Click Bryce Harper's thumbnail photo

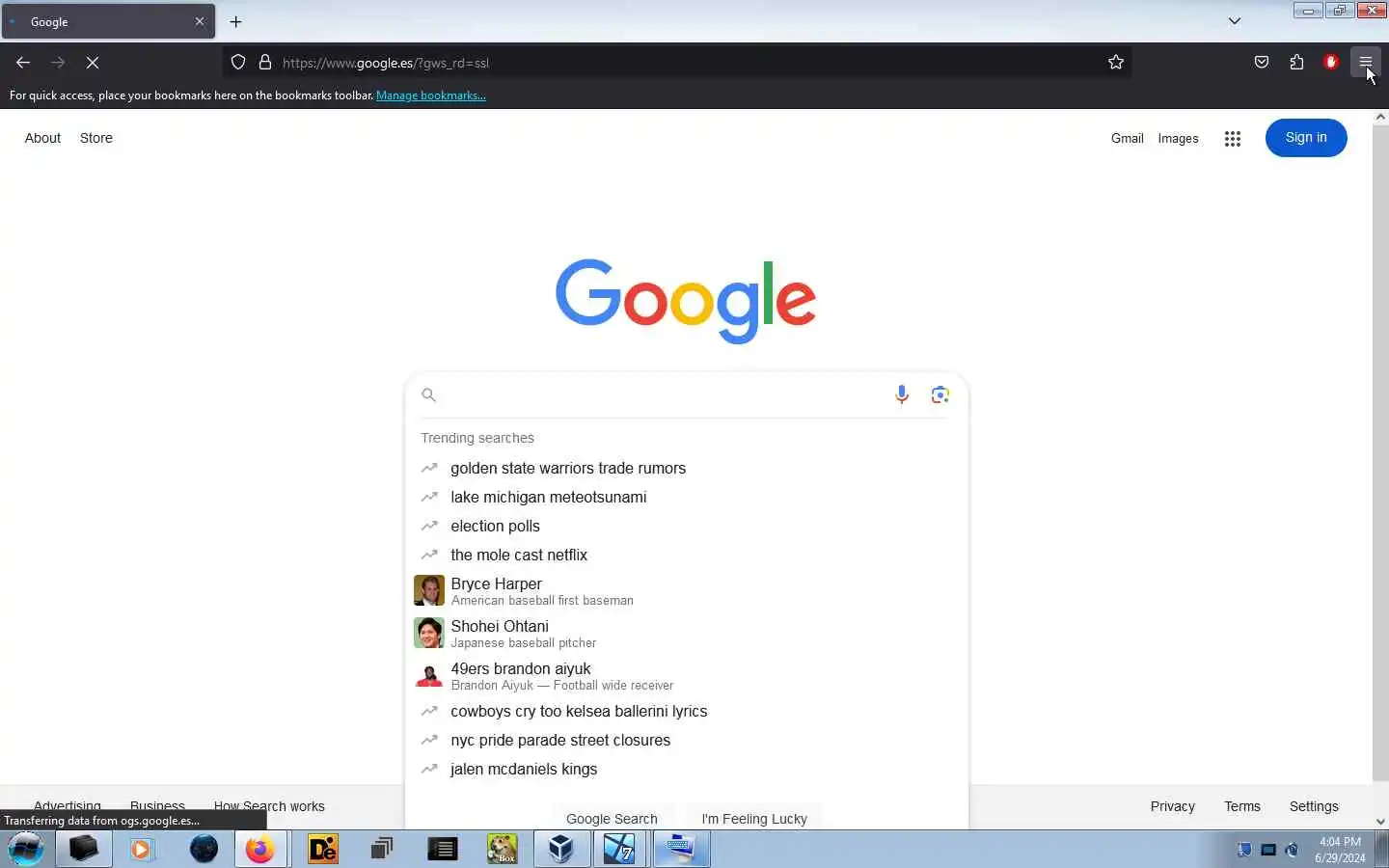click(429, 590)
